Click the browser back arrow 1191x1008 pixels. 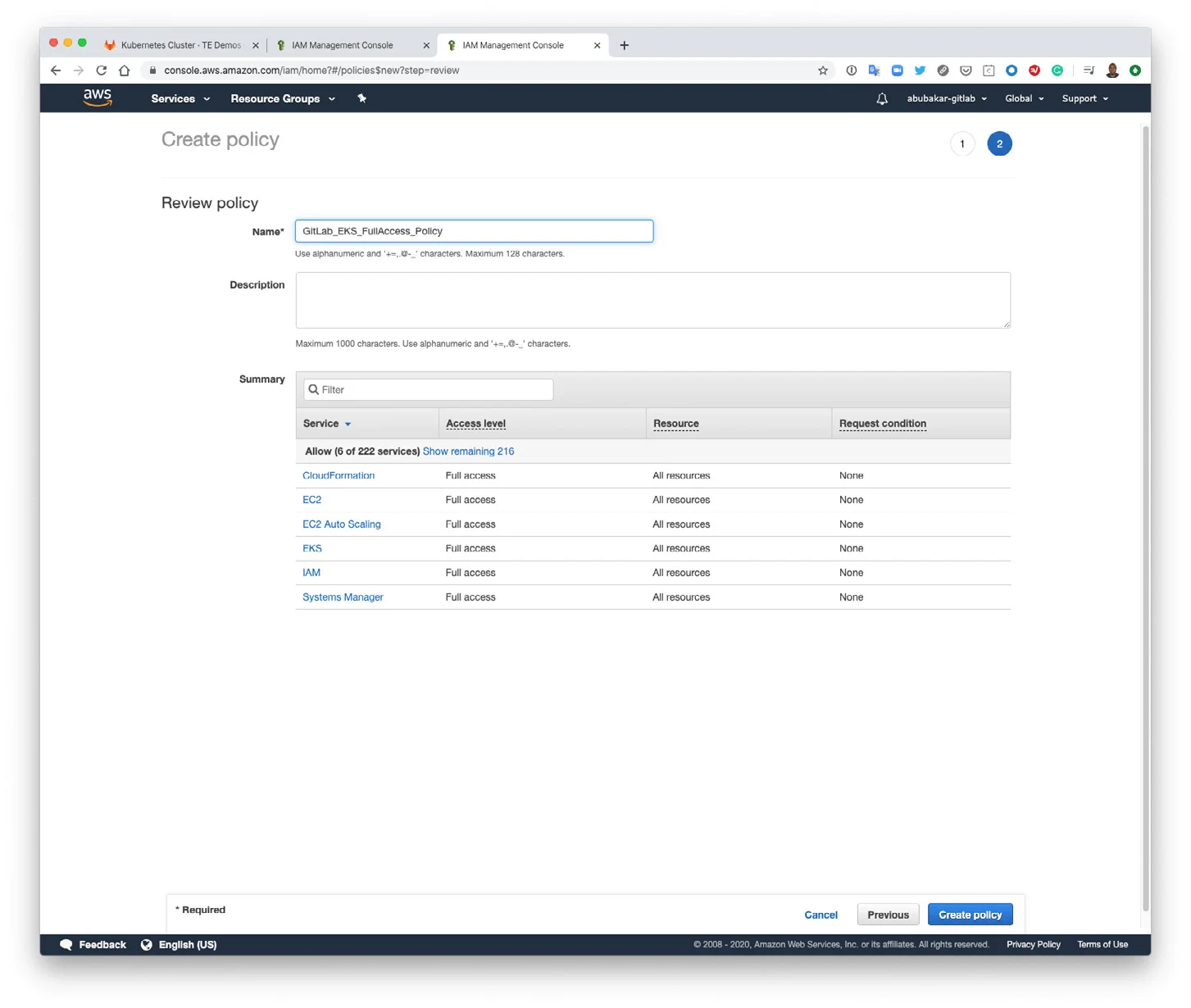[x=56, y=70]
